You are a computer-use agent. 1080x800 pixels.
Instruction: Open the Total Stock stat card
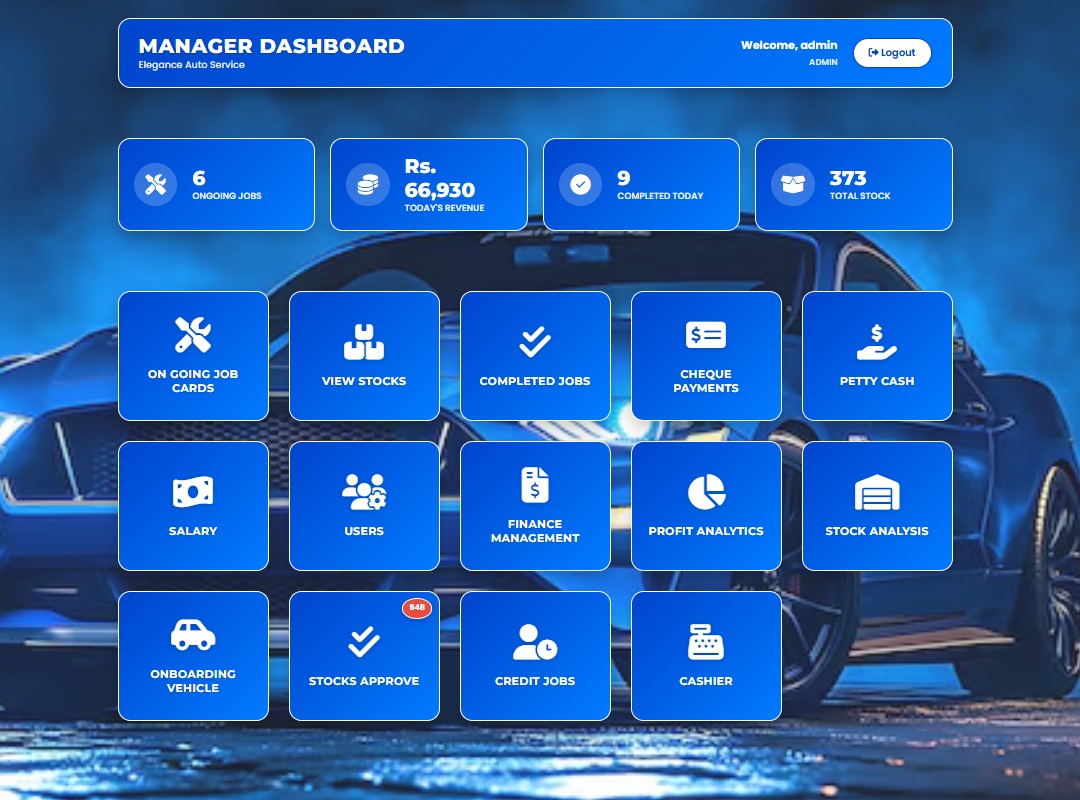point(853,185)
